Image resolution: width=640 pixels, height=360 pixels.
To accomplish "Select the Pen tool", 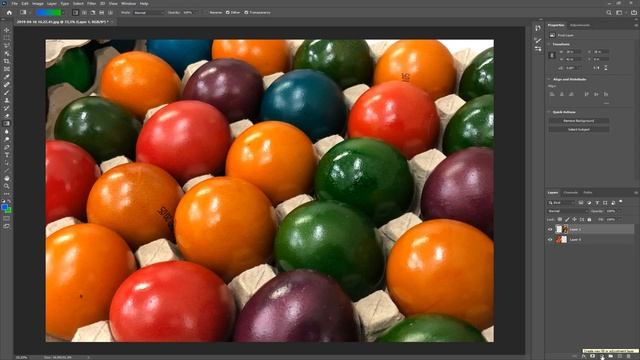I will point(7,147).
